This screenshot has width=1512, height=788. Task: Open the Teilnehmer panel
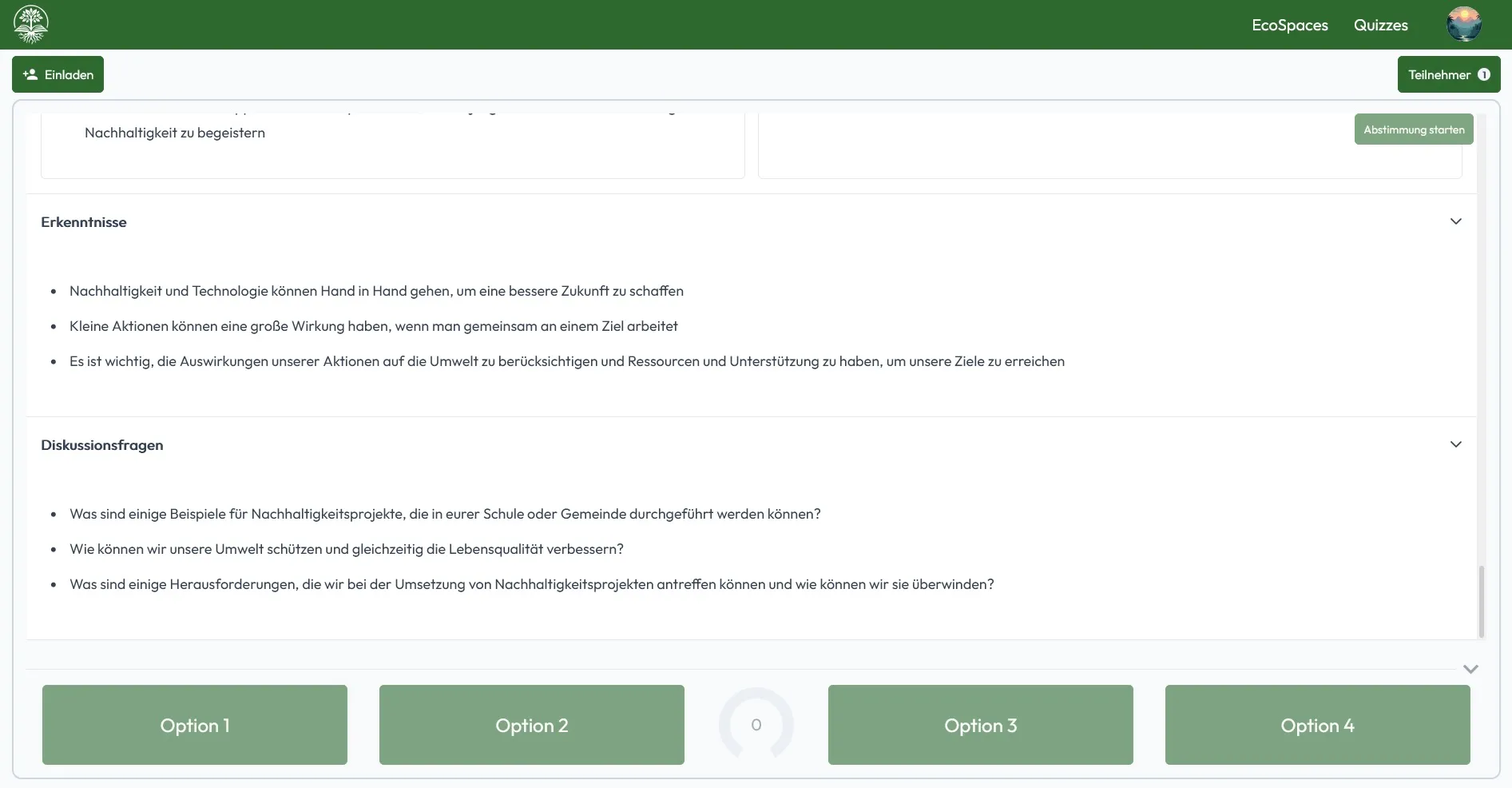point(1441,74)
